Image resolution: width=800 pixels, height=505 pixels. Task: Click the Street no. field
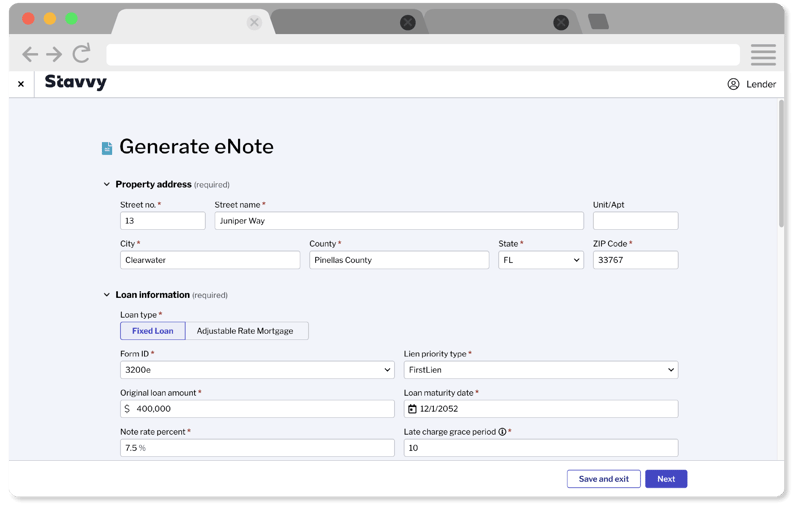click(x=163, y=221)
